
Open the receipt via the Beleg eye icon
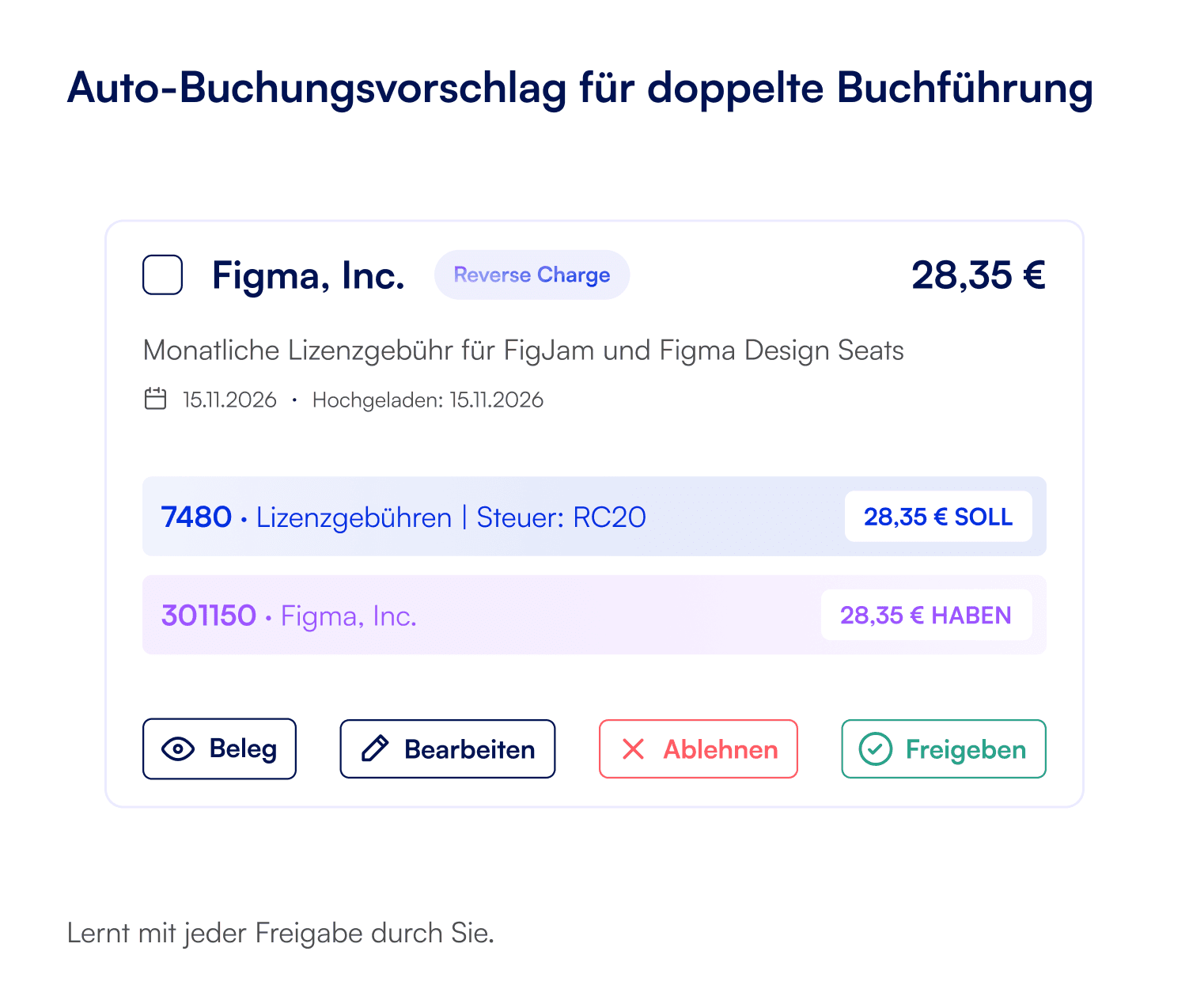pos(178,748)
